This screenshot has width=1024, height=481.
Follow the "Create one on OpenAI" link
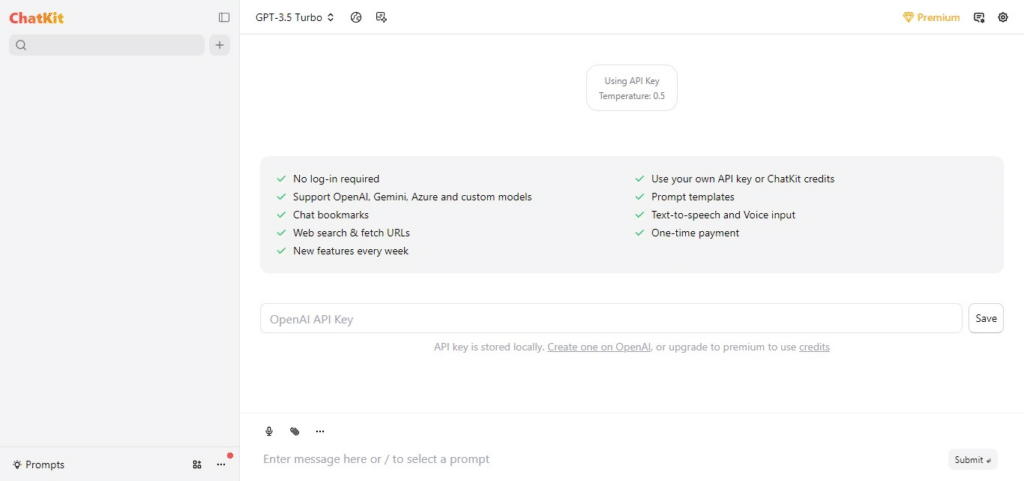tap(599, 347)
